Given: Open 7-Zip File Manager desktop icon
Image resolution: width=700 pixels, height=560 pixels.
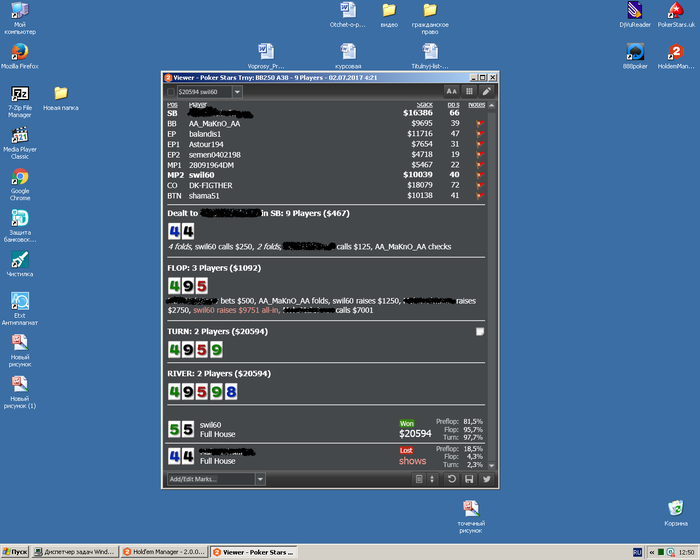Looking at the screenshot, I should point(20,101).
